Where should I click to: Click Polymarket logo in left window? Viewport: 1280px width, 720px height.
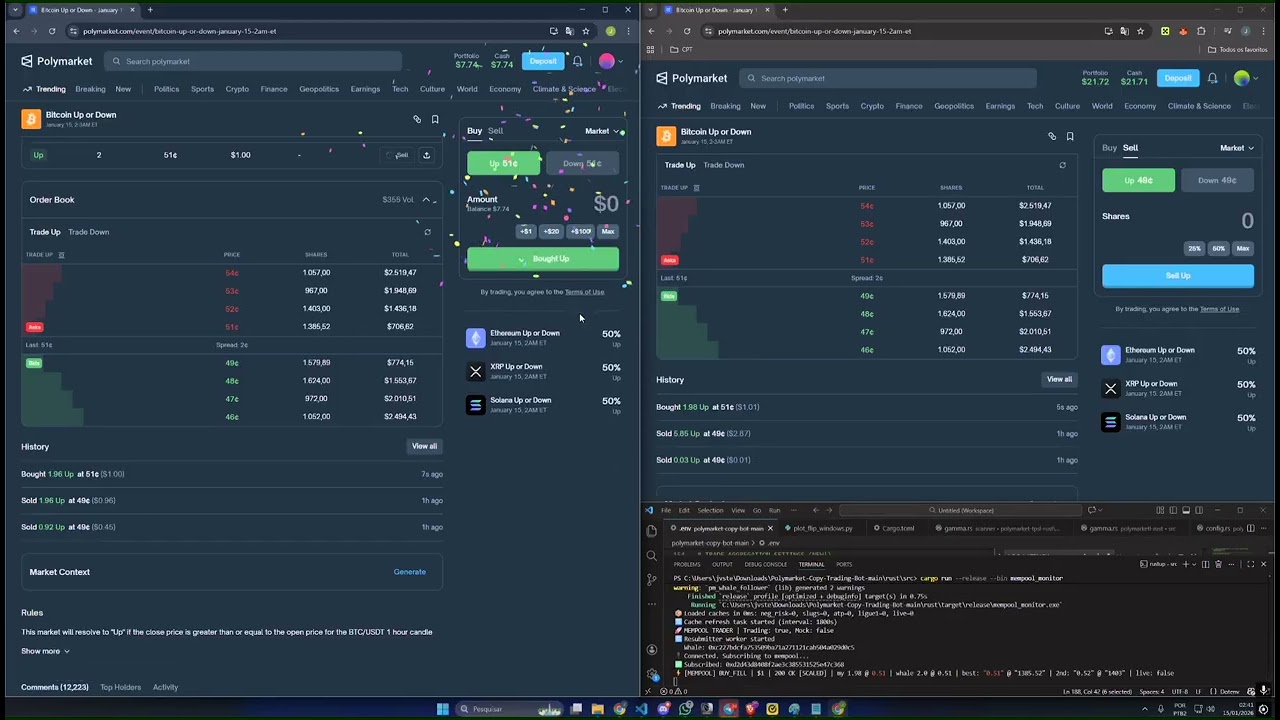57,61
